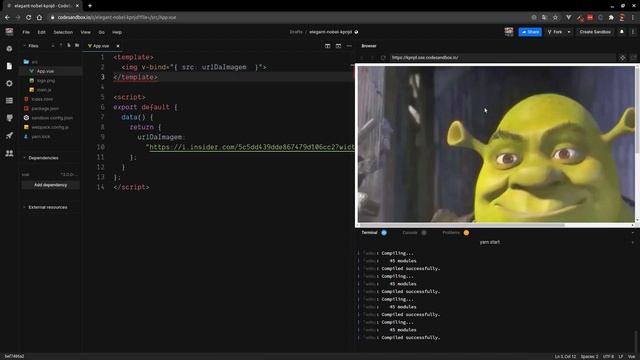
Task: Click the preview horizontal scrollbar
Action: pyautogui.click(x=462, y=225)
